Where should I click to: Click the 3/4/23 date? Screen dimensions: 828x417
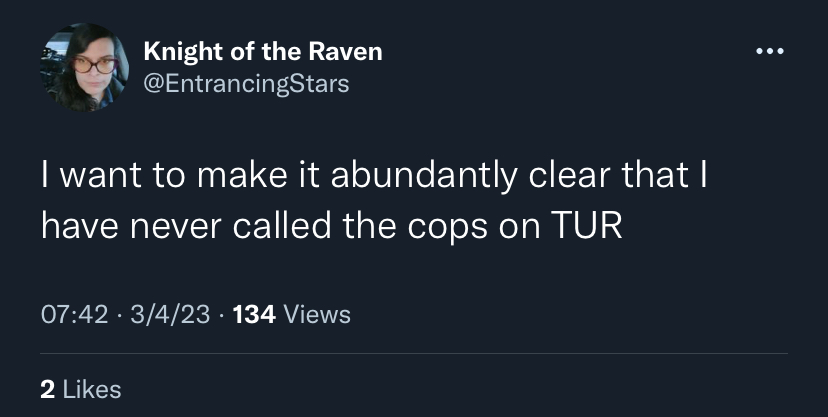click(170, 315)
